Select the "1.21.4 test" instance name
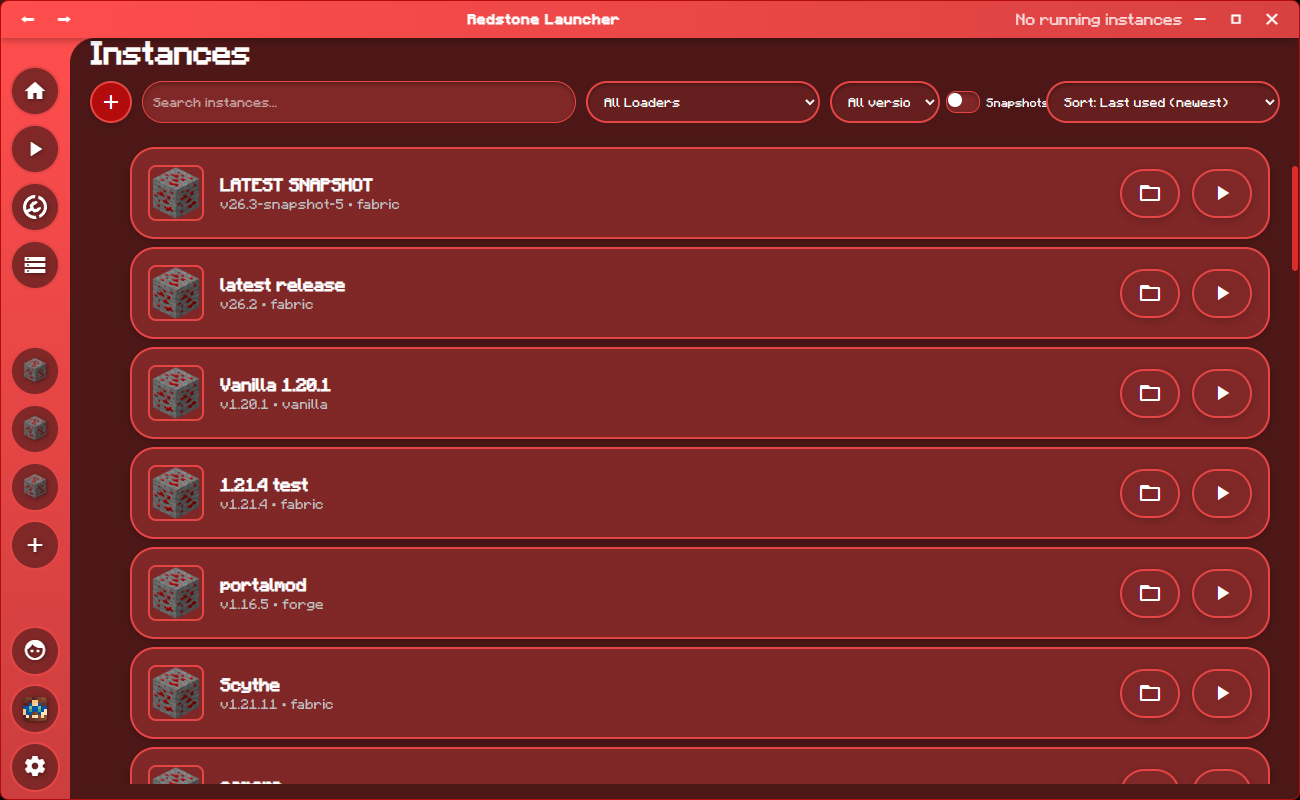Image resolution: width=1300 pixels, height=800 pixels. (x=264, y=485)
